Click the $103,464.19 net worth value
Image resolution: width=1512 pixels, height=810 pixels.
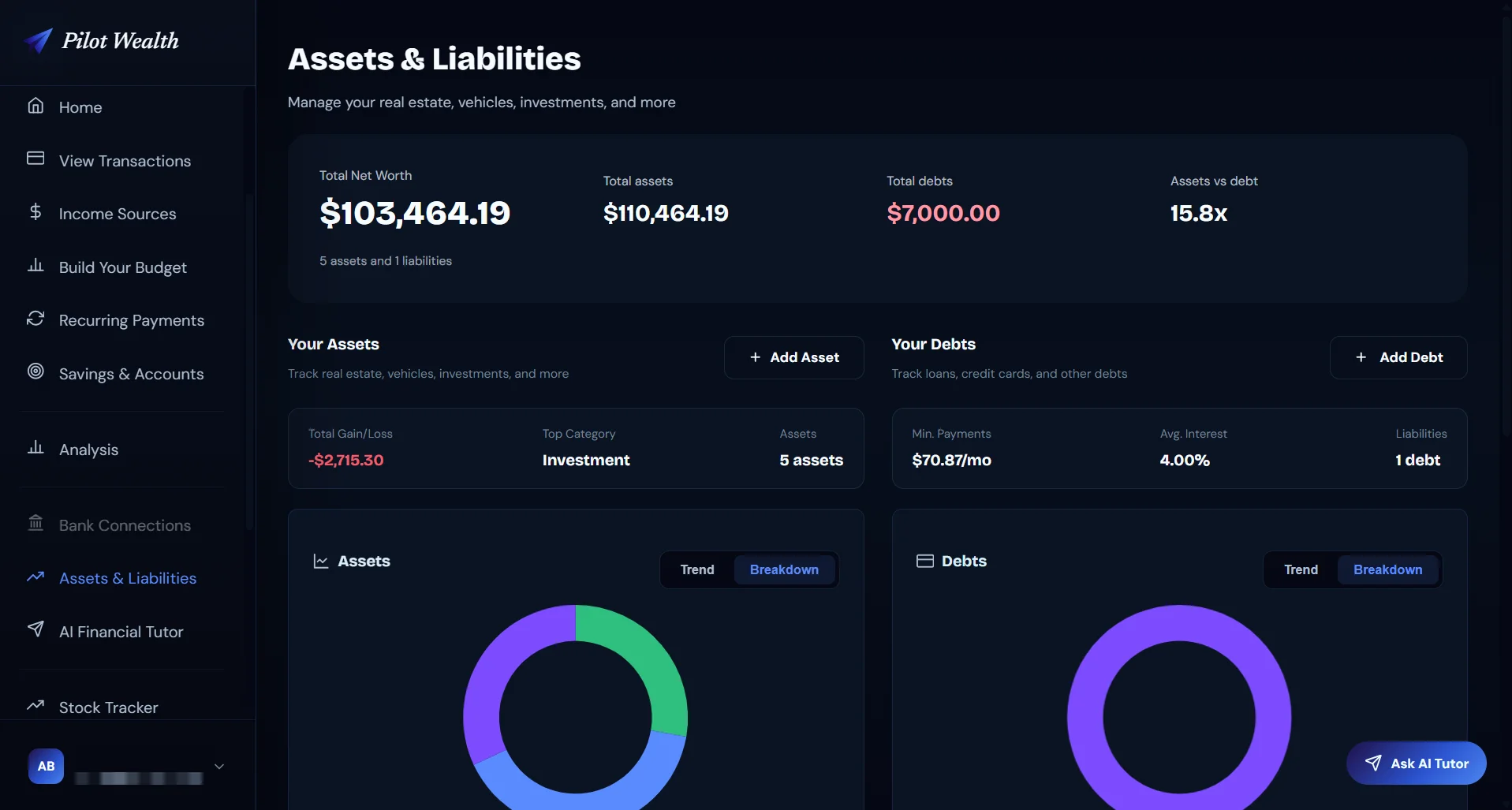(x=415, y=213)
